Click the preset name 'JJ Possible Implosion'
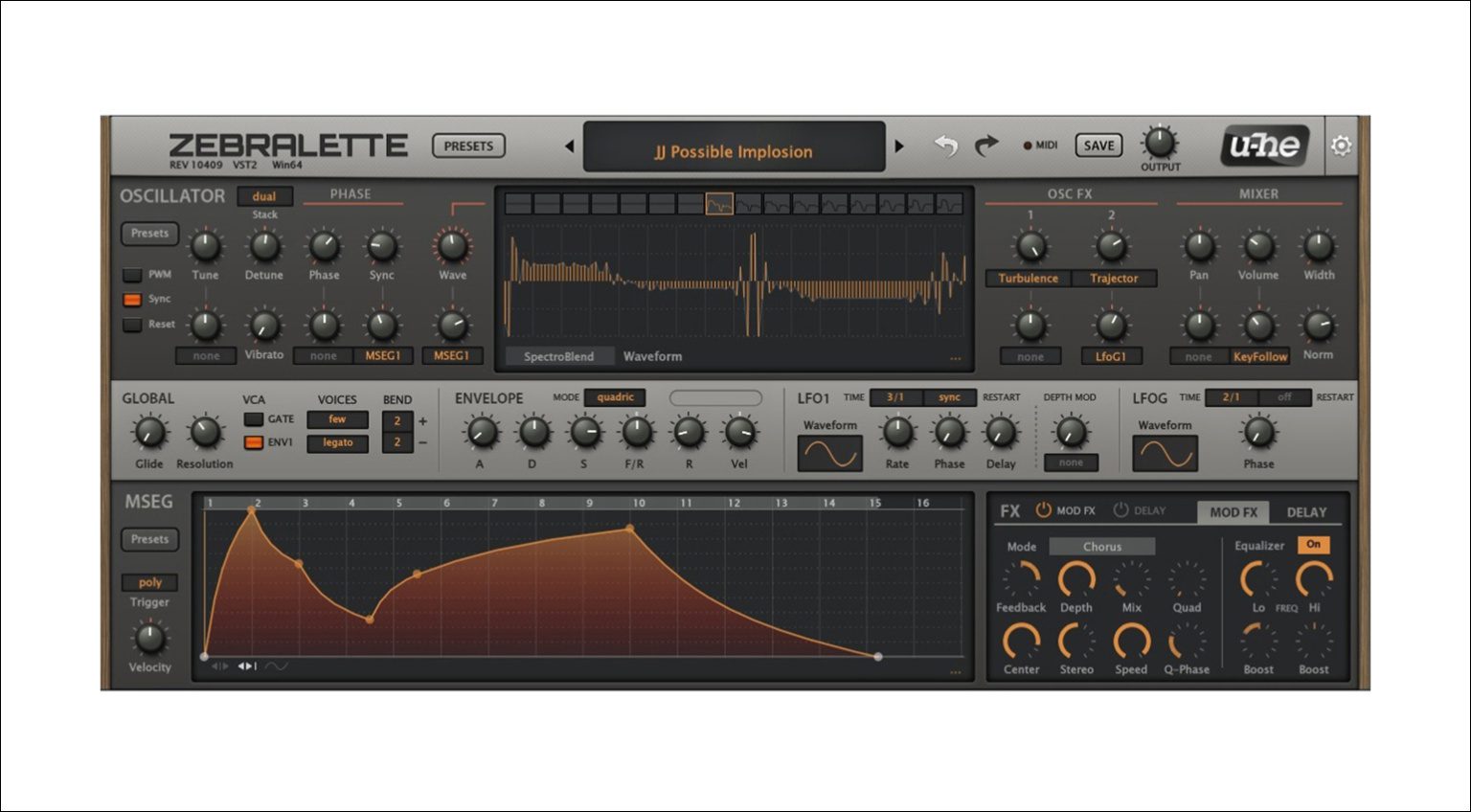Viewport: 1471px width, 812px height. click(734, 150)
